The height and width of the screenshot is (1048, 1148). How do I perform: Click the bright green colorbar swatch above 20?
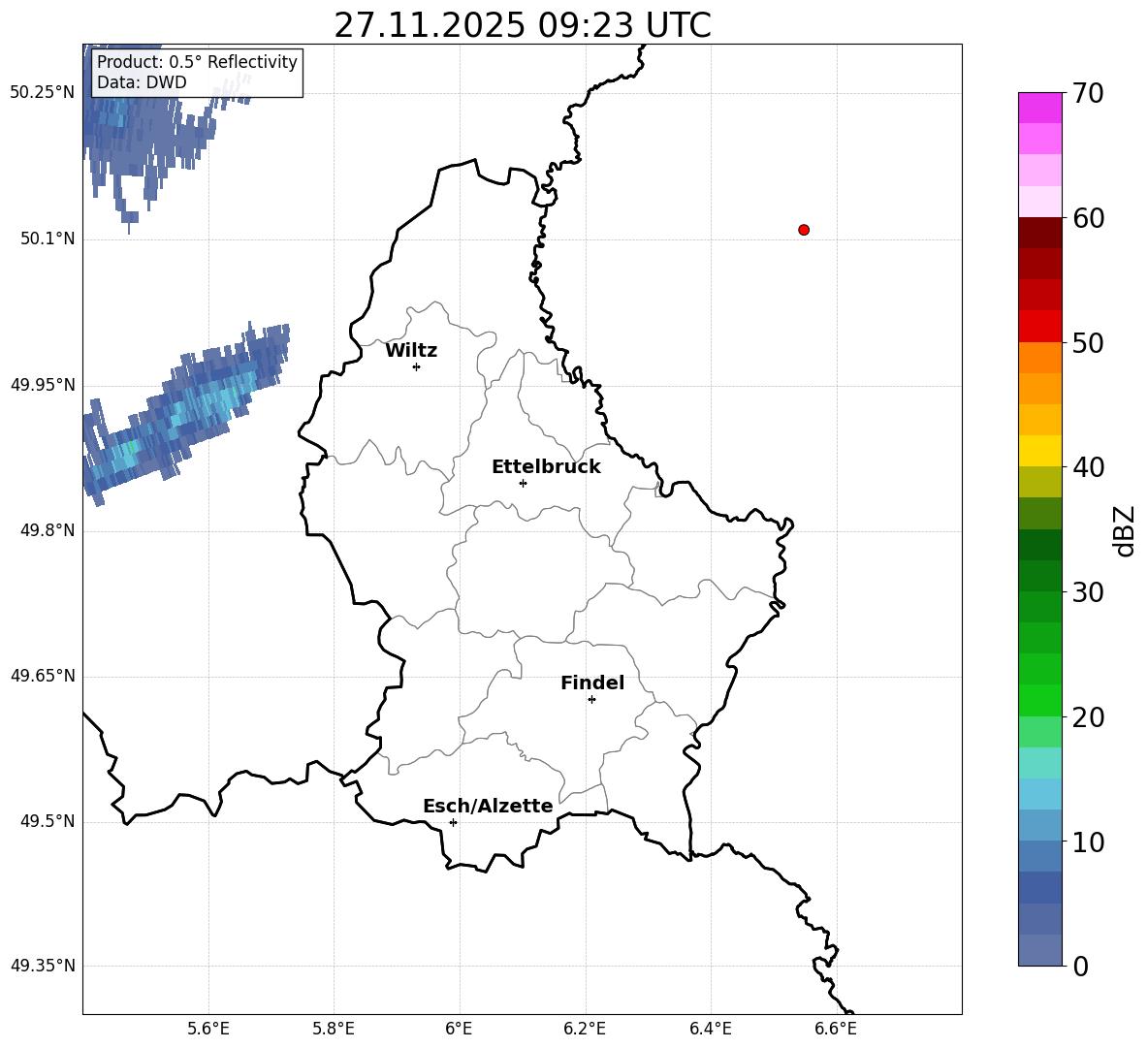point(1039,700)
